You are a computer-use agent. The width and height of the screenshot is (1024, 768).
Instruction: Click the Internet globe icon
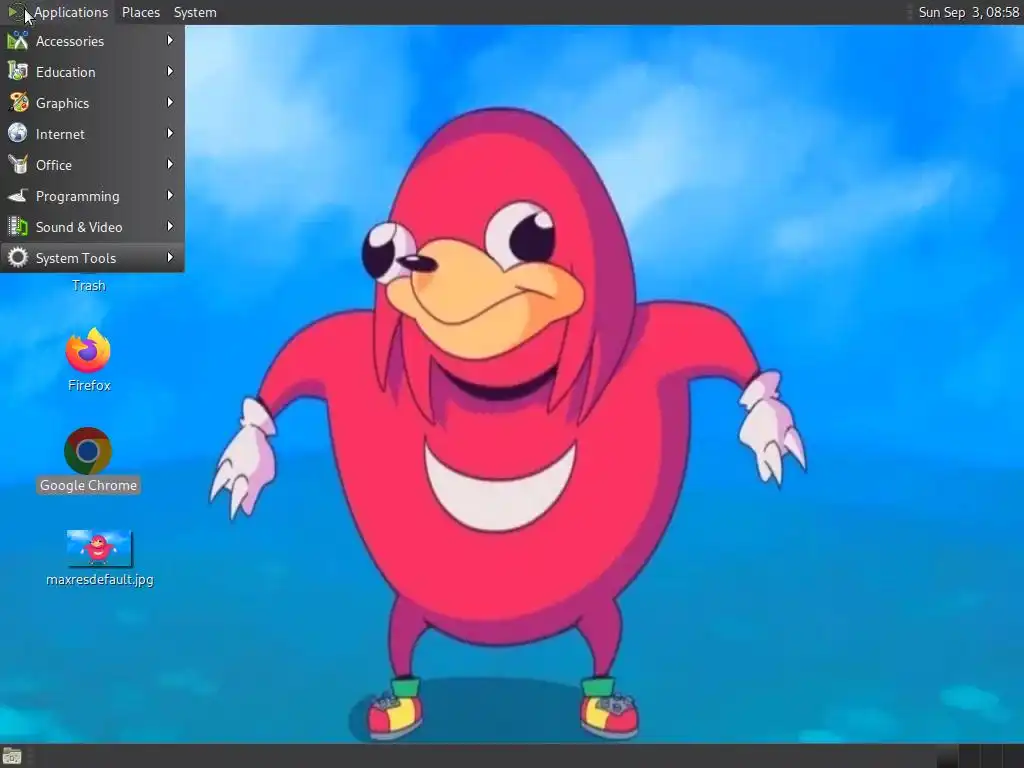click(18, 133)
